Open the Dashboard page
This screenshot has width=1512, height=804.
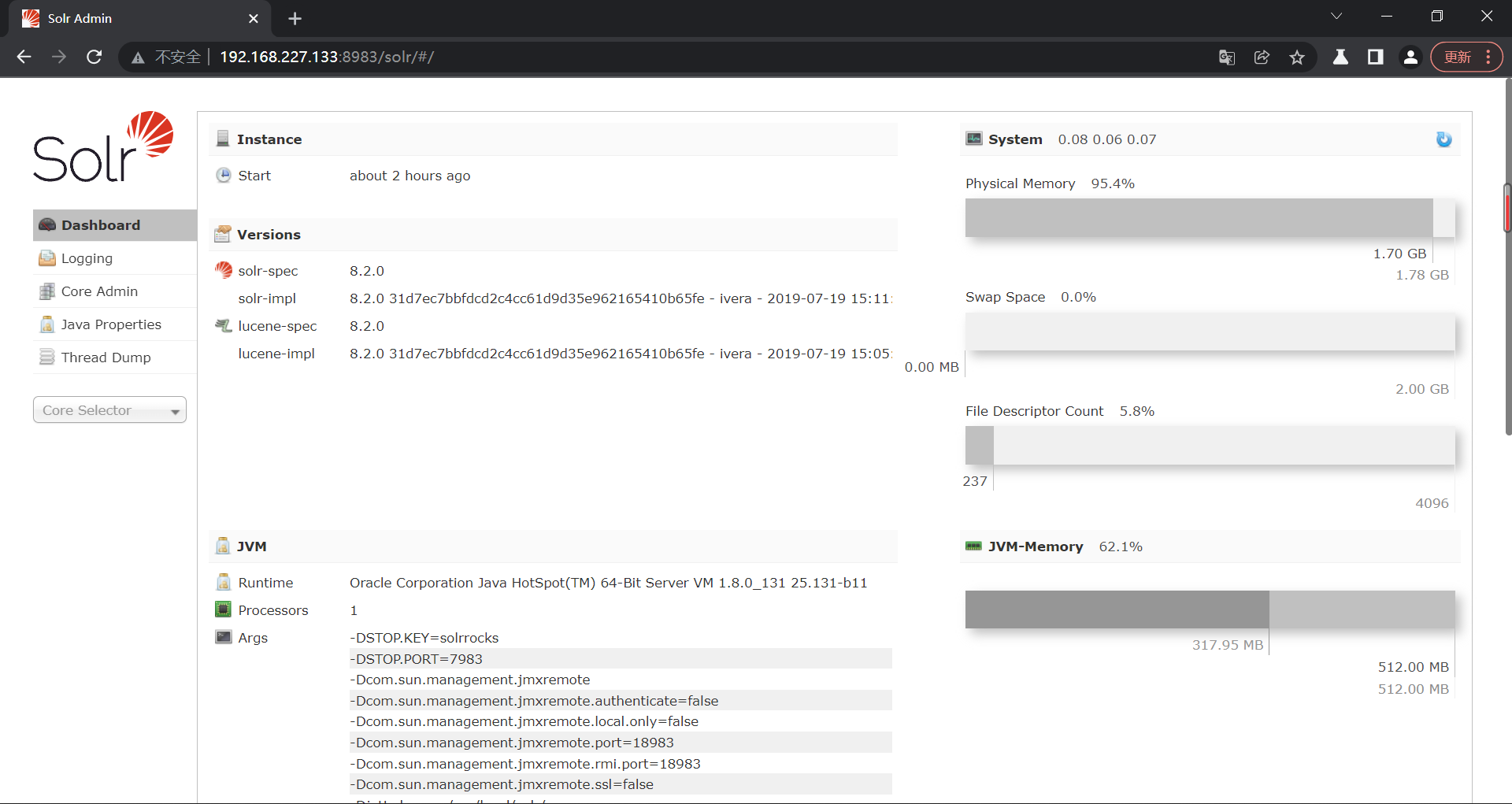(115, 225)
